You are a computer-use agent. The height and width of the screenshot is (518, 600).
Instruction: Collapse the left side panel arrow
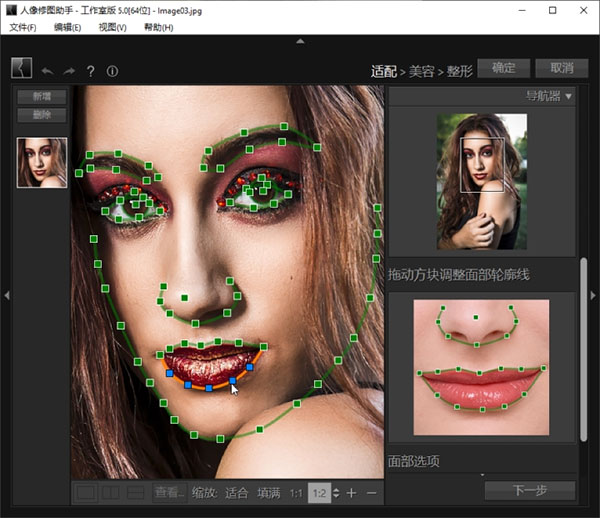5,294
